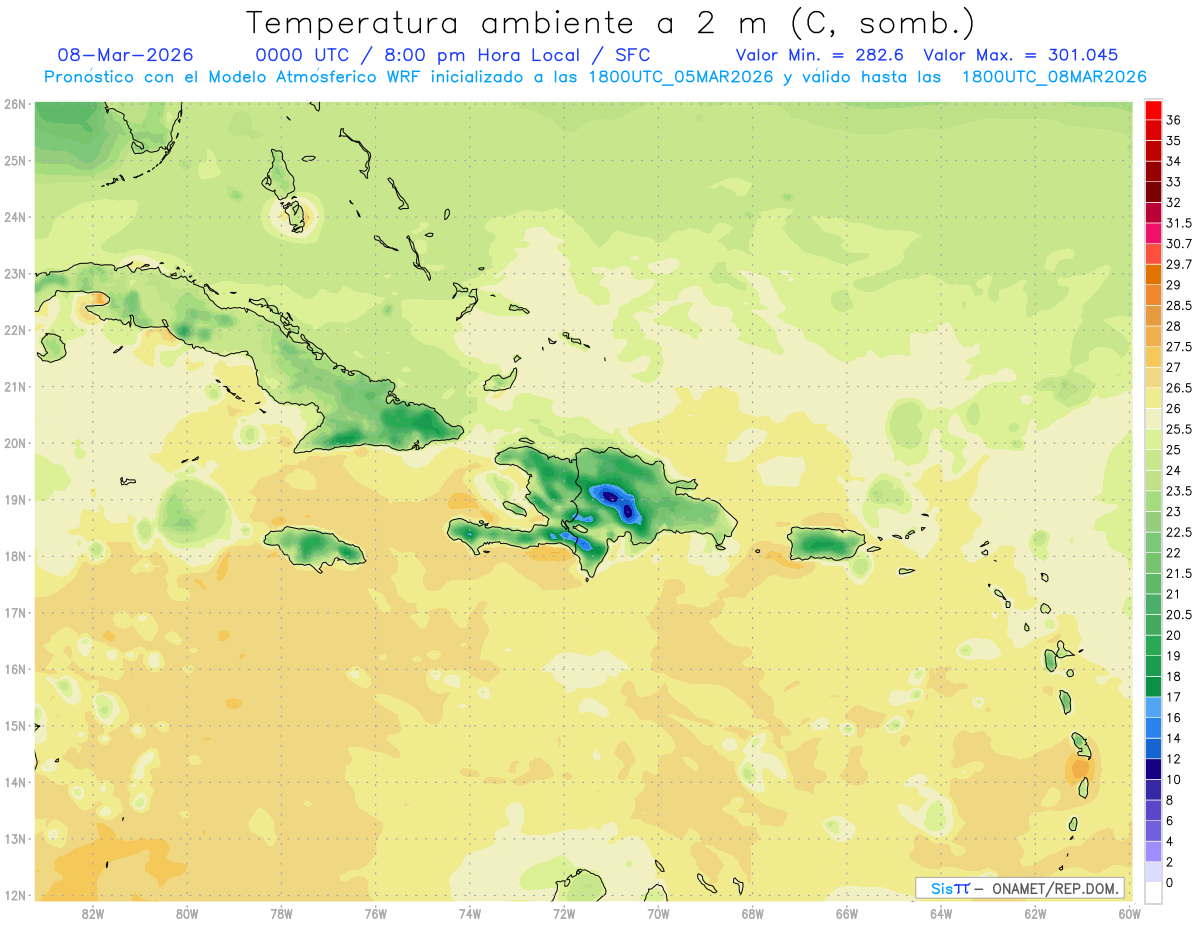The image size is (1200, 927).
Task: Click the longitude label '64W'
Action: [941, 913]
